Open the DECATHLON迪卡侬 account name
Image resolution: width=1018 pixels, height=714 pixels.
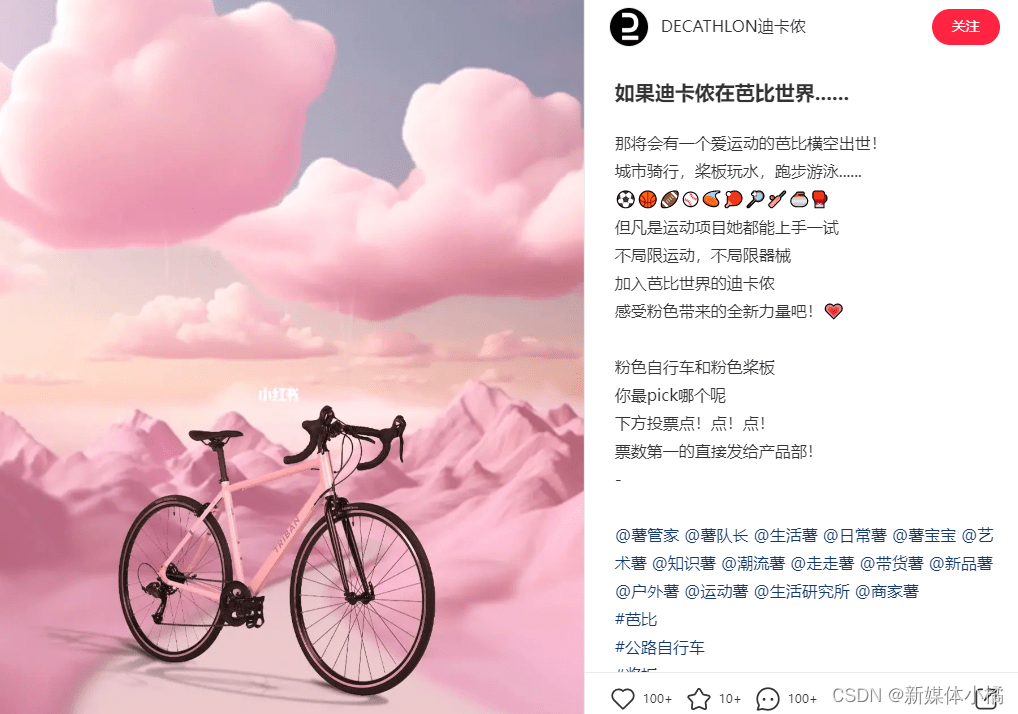click(733, 27)
